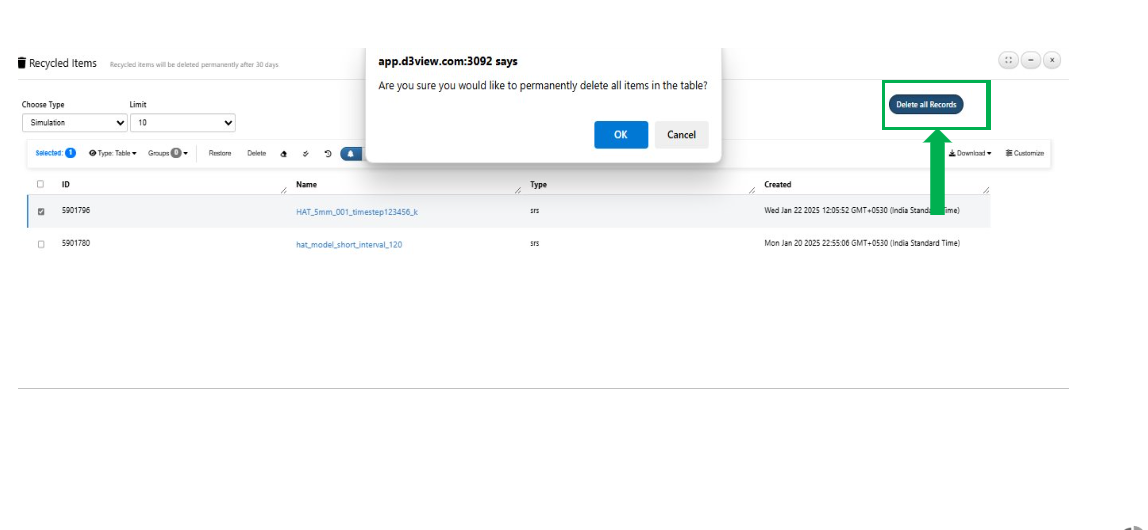Open the Limit dropdown showing 10

coord(183,123)
